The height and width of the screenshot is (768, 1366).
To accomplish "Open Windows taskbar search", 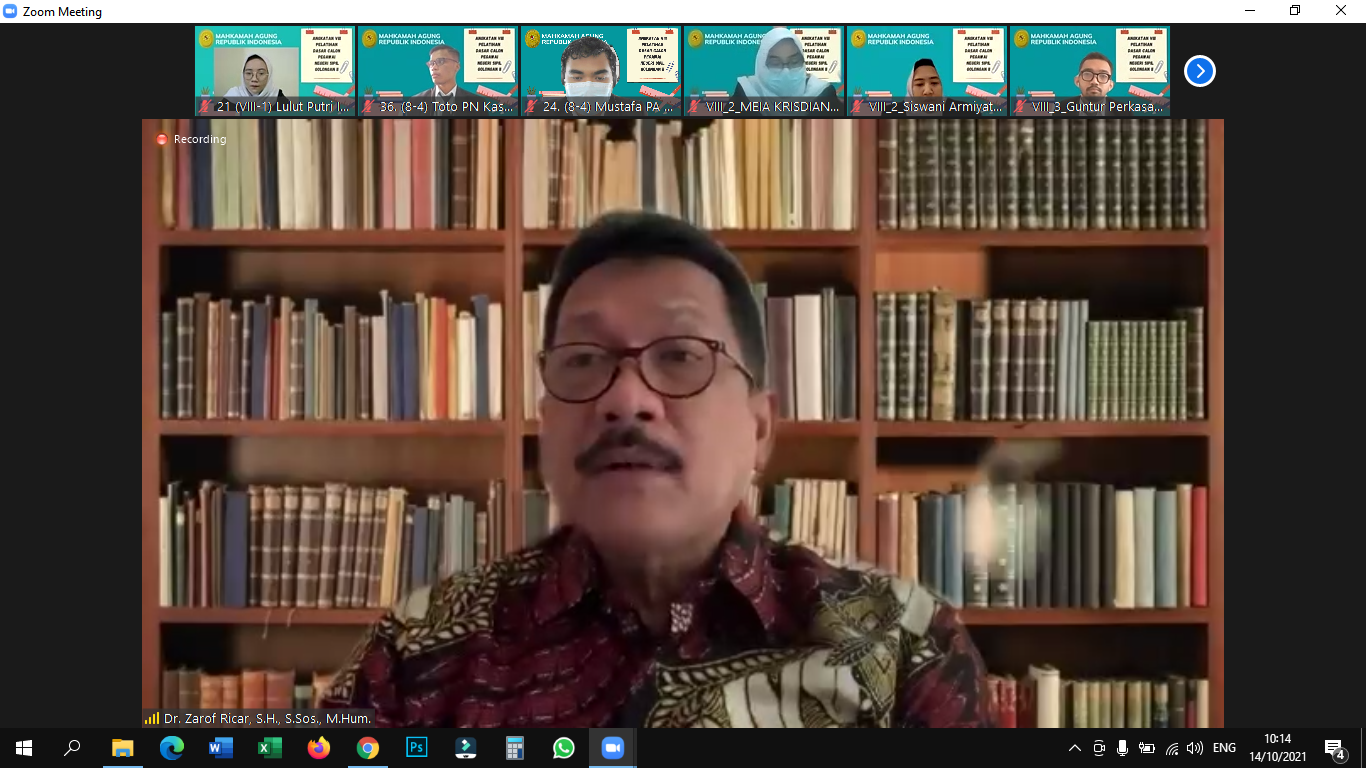I will 72,748.
